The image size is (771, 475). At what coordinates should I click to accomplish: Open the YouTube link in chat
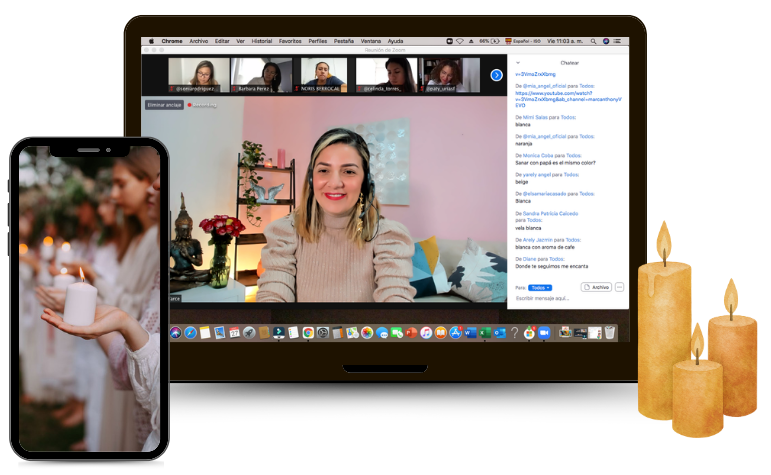568,99
